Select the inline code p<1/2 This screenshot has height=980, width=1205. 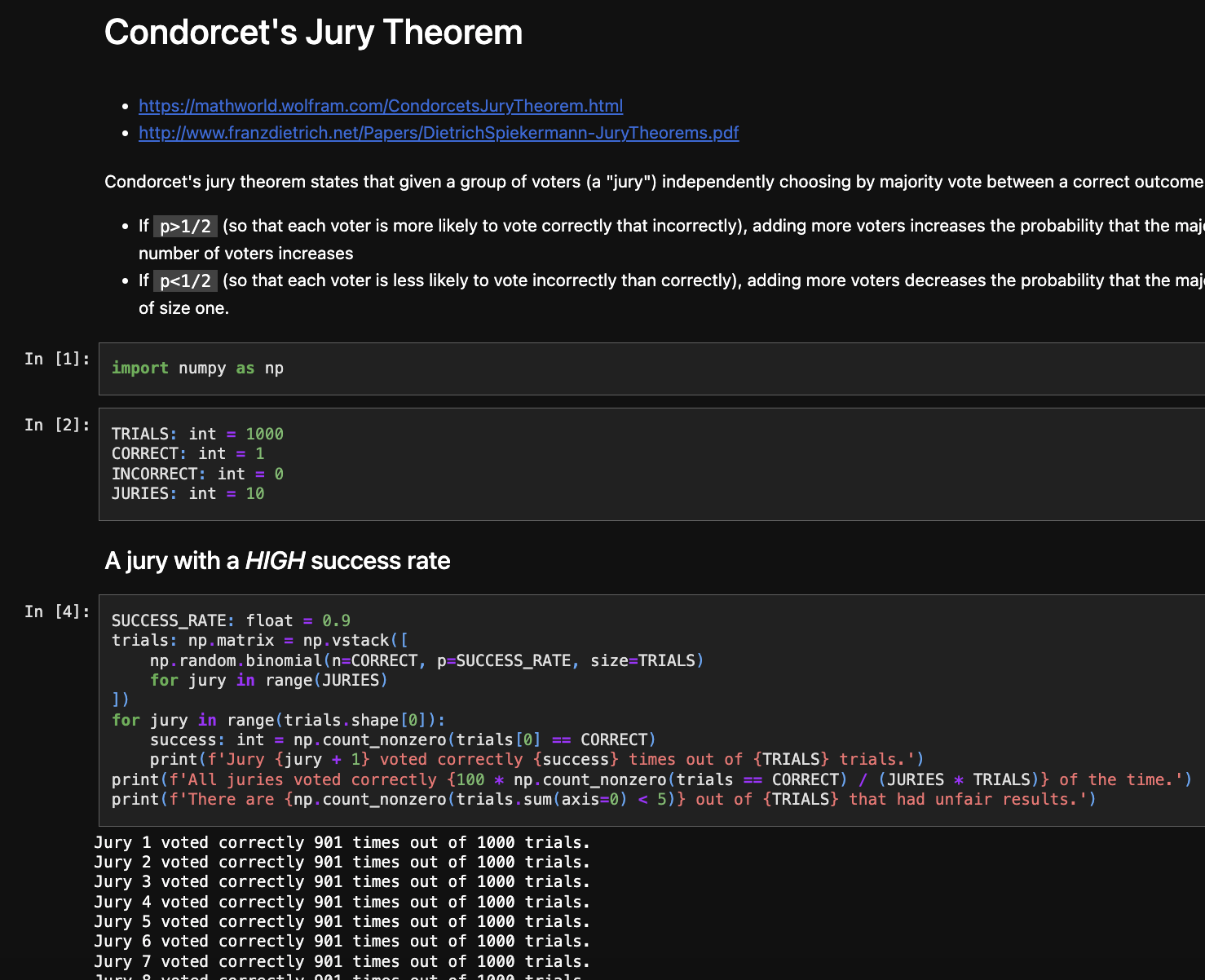pos(184,280)
